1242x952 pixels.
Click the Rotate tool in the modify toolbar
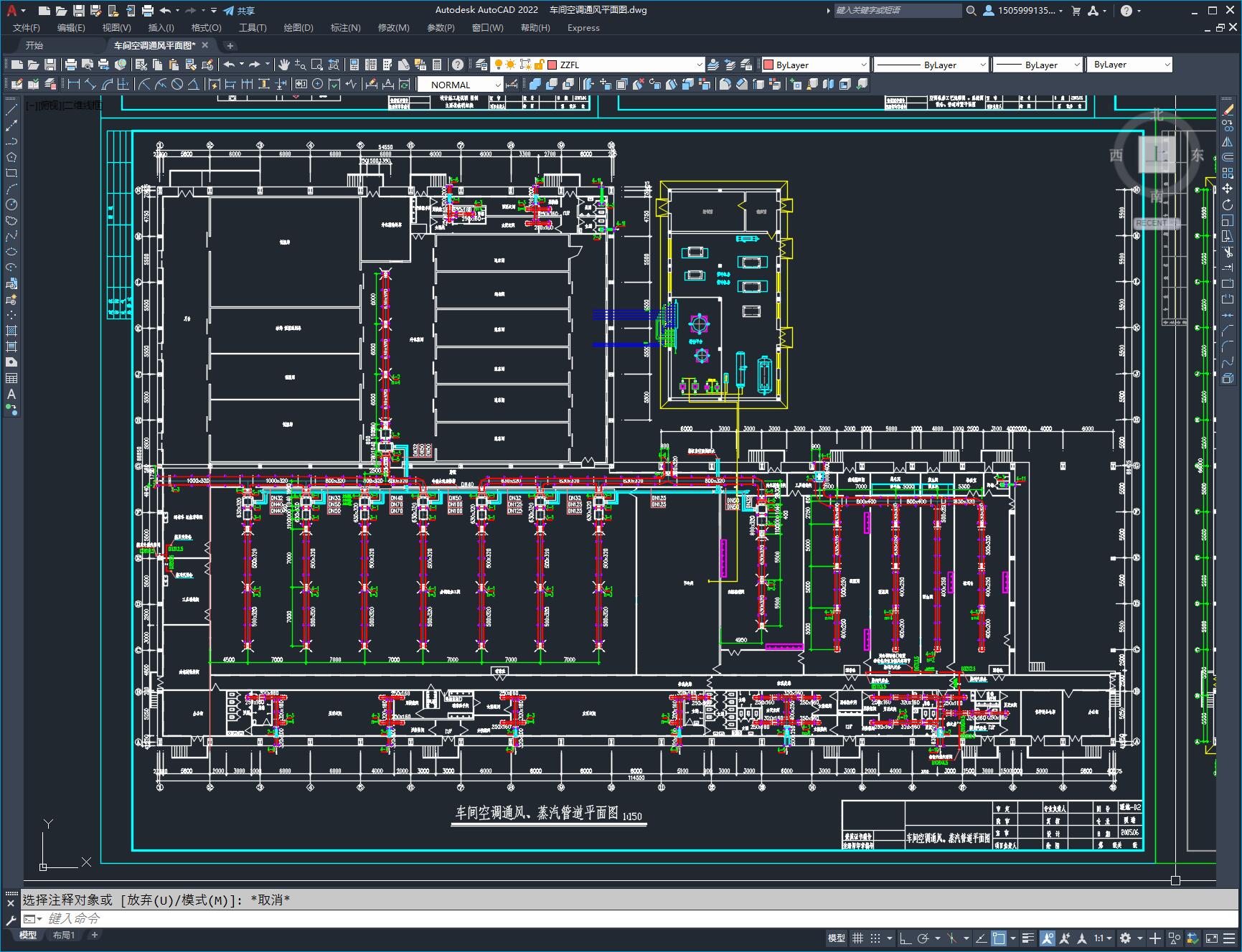(1228, 204)
